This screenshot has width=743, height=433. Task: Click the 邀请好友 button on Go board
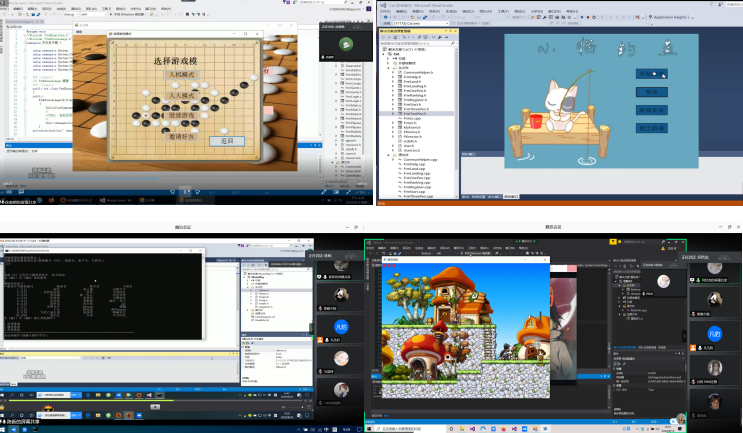pos(181,136)
